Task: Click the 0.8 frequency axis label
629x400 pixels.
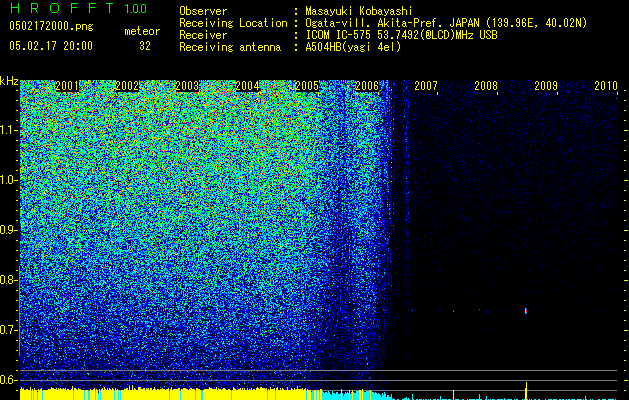Action: pos(7,280)
